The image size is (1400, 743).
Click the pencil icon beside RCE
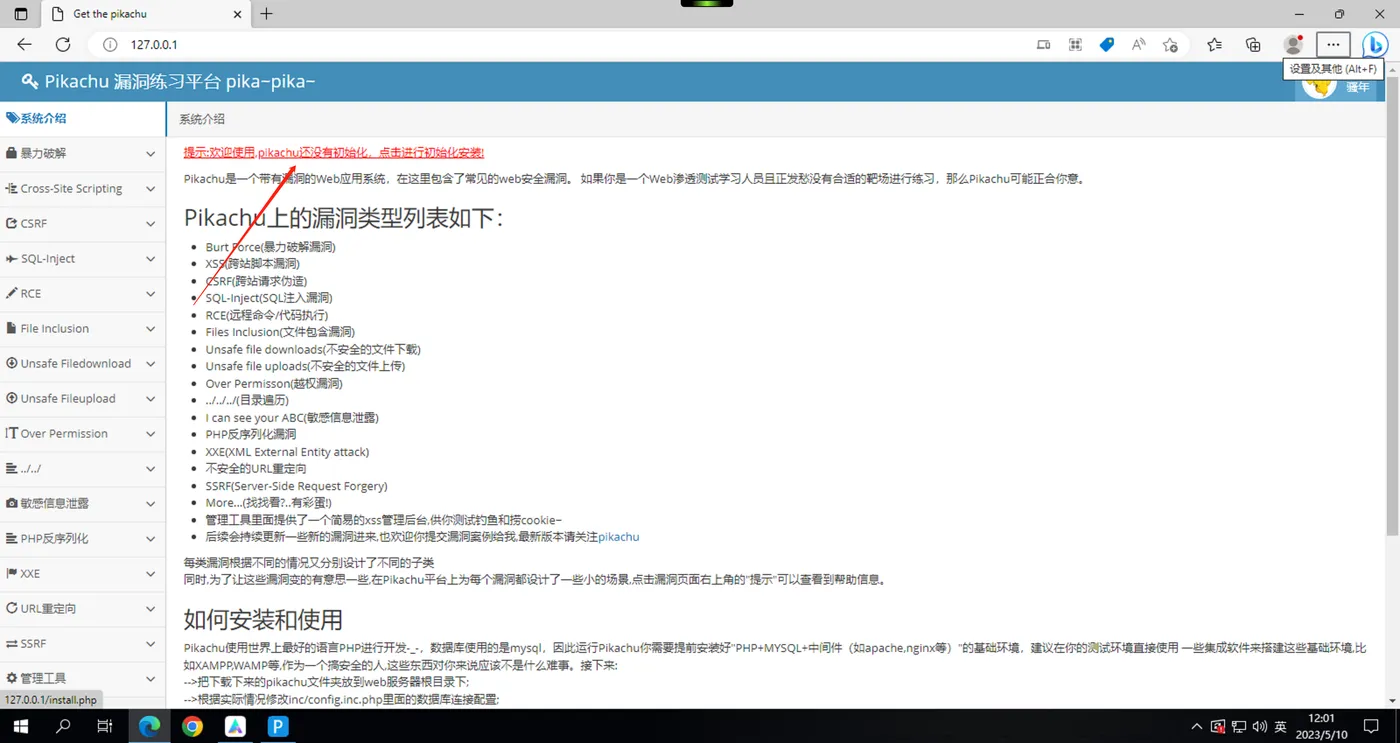tap(11, 293)
